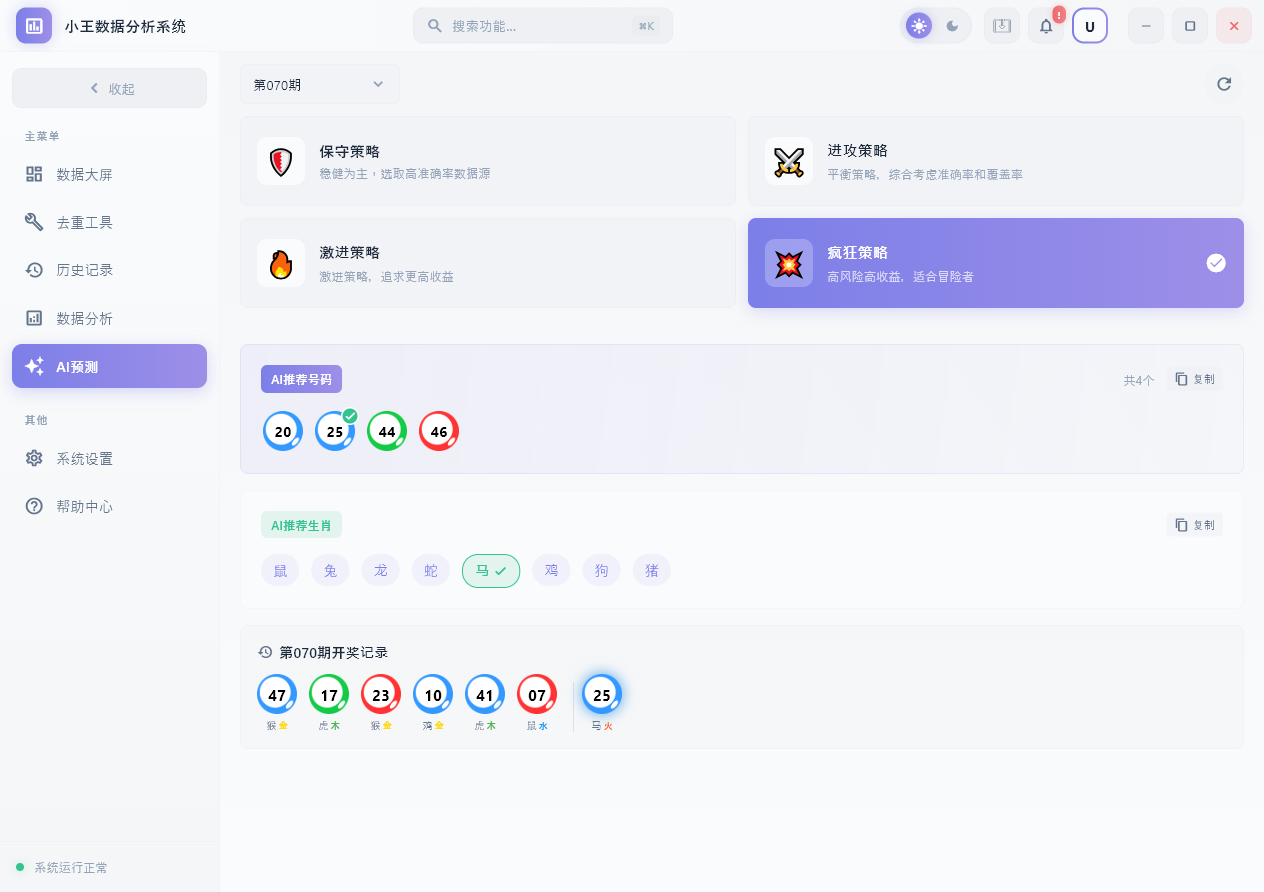Select the 保守策略 strategy card
1264x892 pixels.
click(488, 160)
